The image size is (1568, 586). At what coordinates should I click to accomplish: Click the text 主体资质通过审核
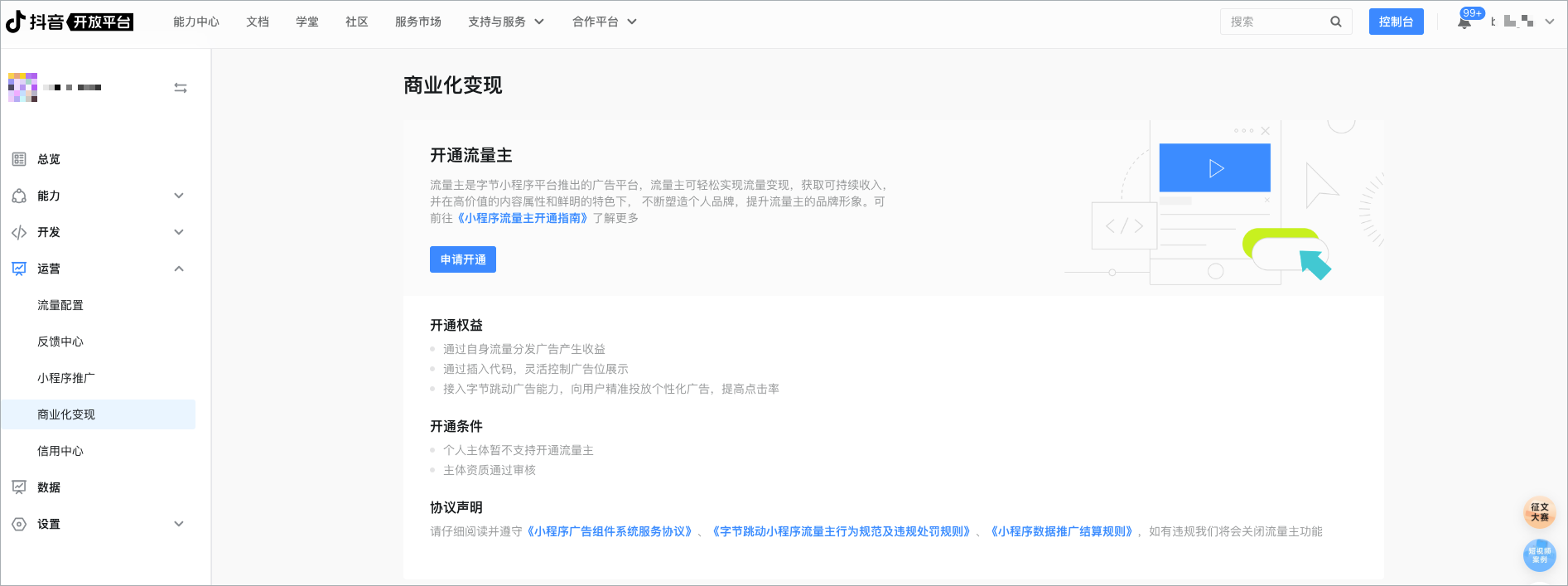pos(490,470)
